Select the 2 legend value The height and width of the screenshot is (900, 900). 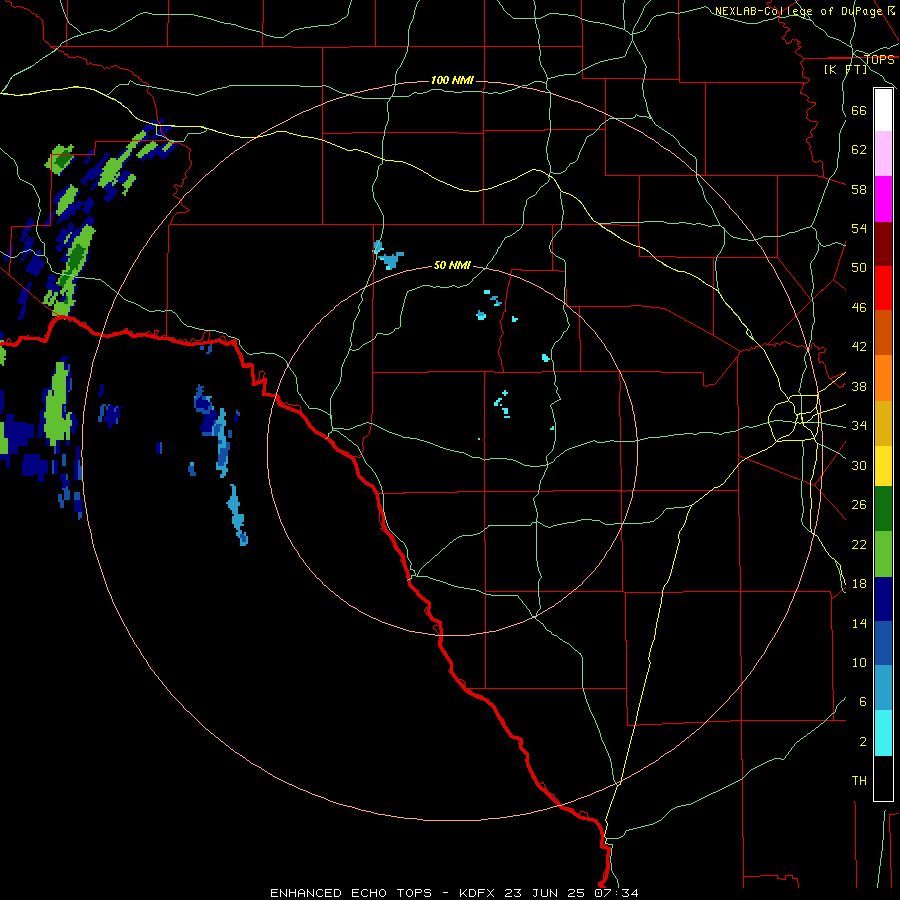pos(863,742)
